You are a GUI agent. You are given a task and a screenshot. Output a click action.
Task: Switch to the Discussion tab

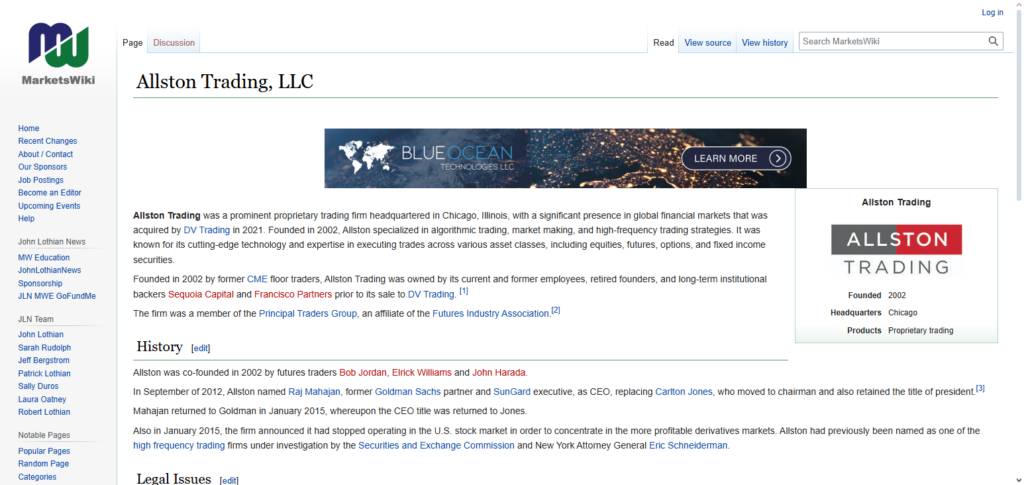click(174, 43)
